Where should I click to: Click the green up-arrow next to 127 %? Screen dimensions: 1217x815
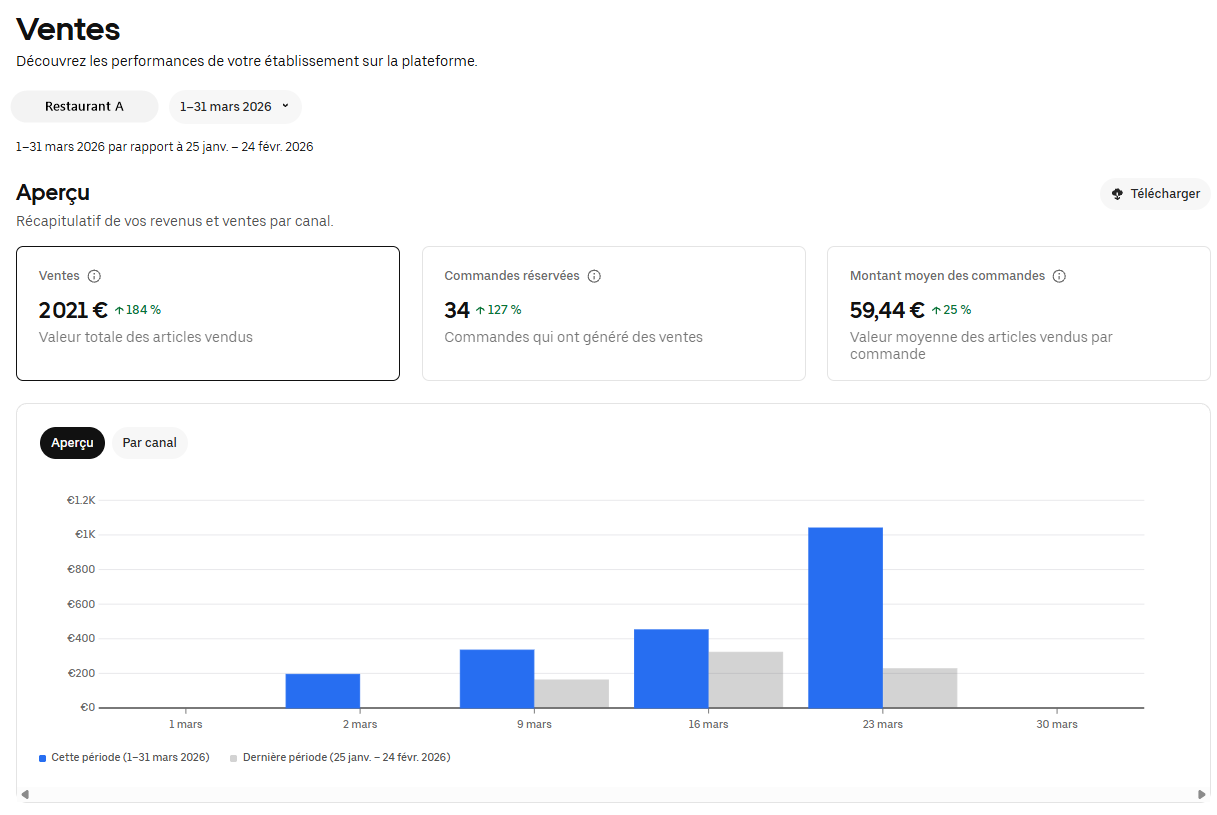480,310
